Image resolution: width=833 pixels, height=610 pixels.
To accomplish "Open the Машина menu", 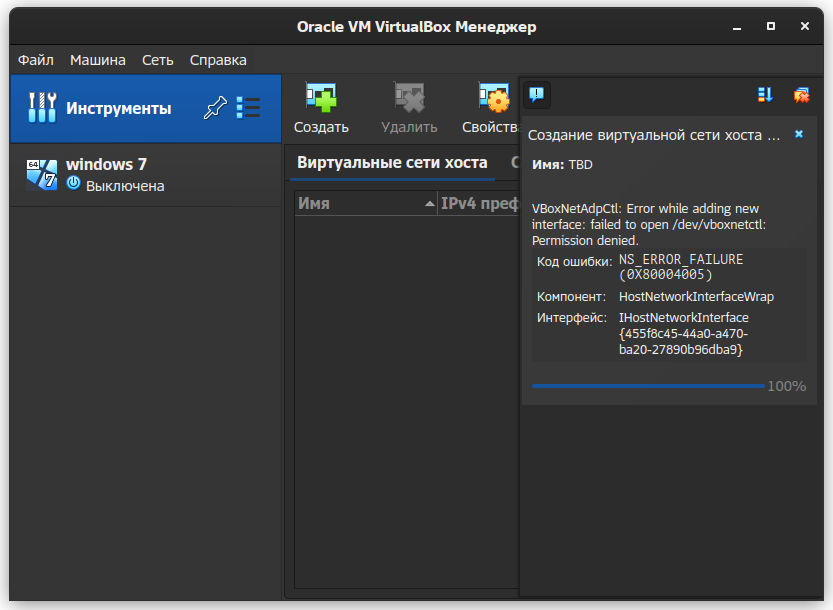I will pos(98,60).
